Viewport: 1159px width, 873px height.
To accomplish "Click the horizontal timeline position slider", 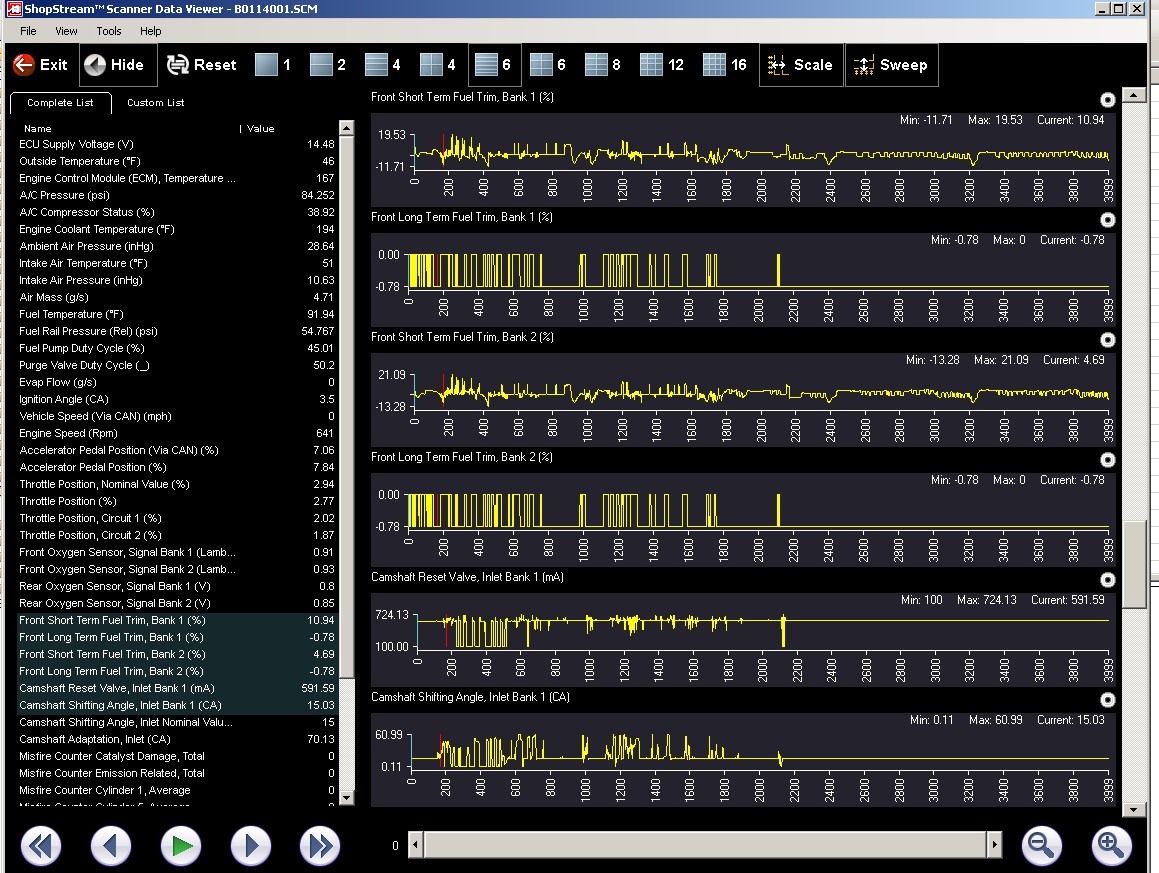I will (x=706, y=846).
